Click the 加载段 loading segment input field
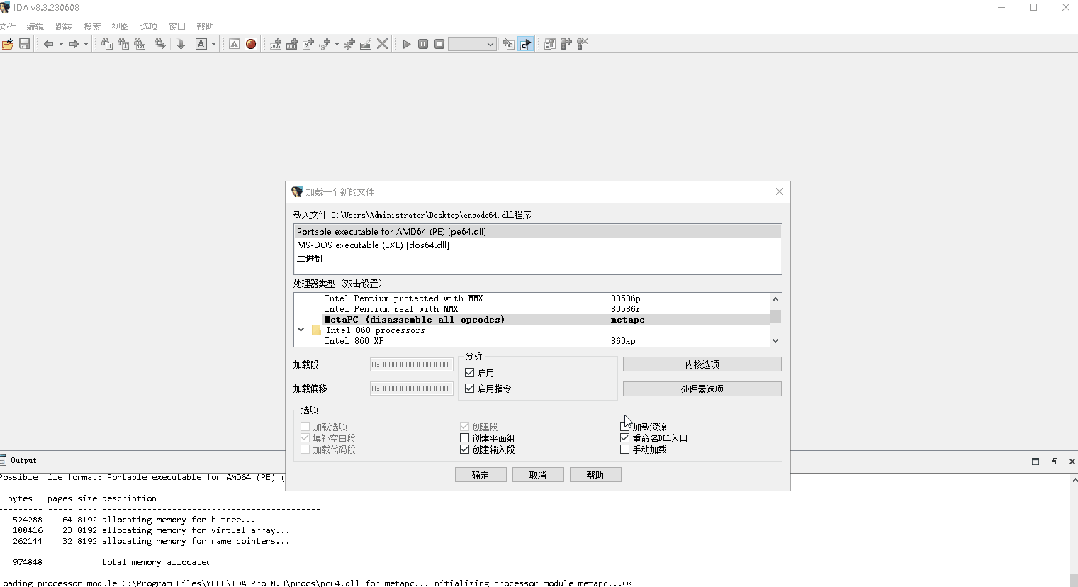The image size is (1078, 587). pos(411,364)
